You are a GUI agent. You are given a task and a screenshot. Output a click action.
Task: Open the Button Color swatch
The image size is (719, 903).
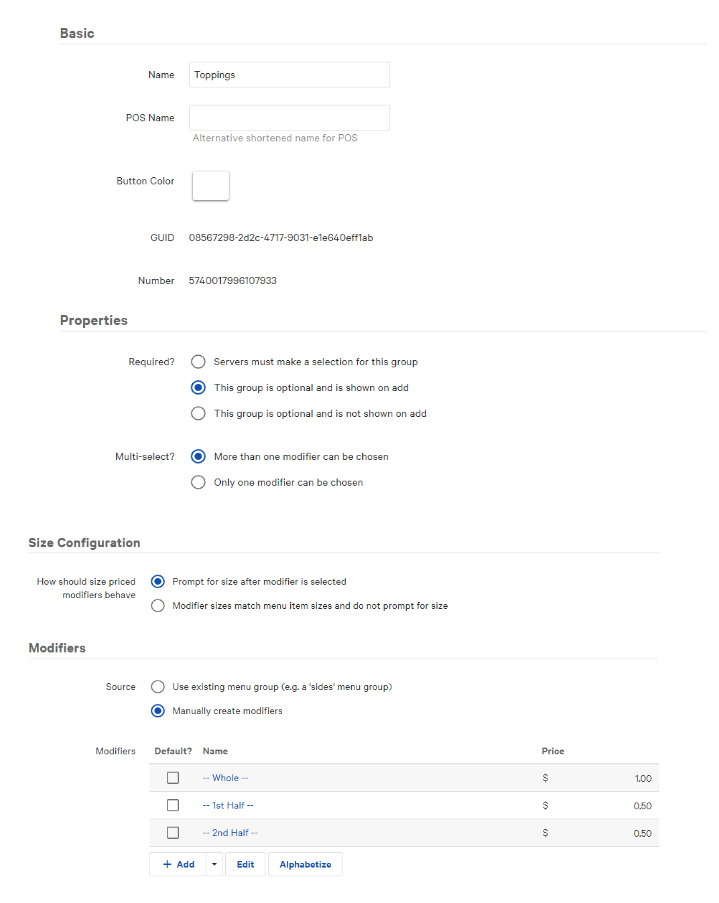point(210,186)
